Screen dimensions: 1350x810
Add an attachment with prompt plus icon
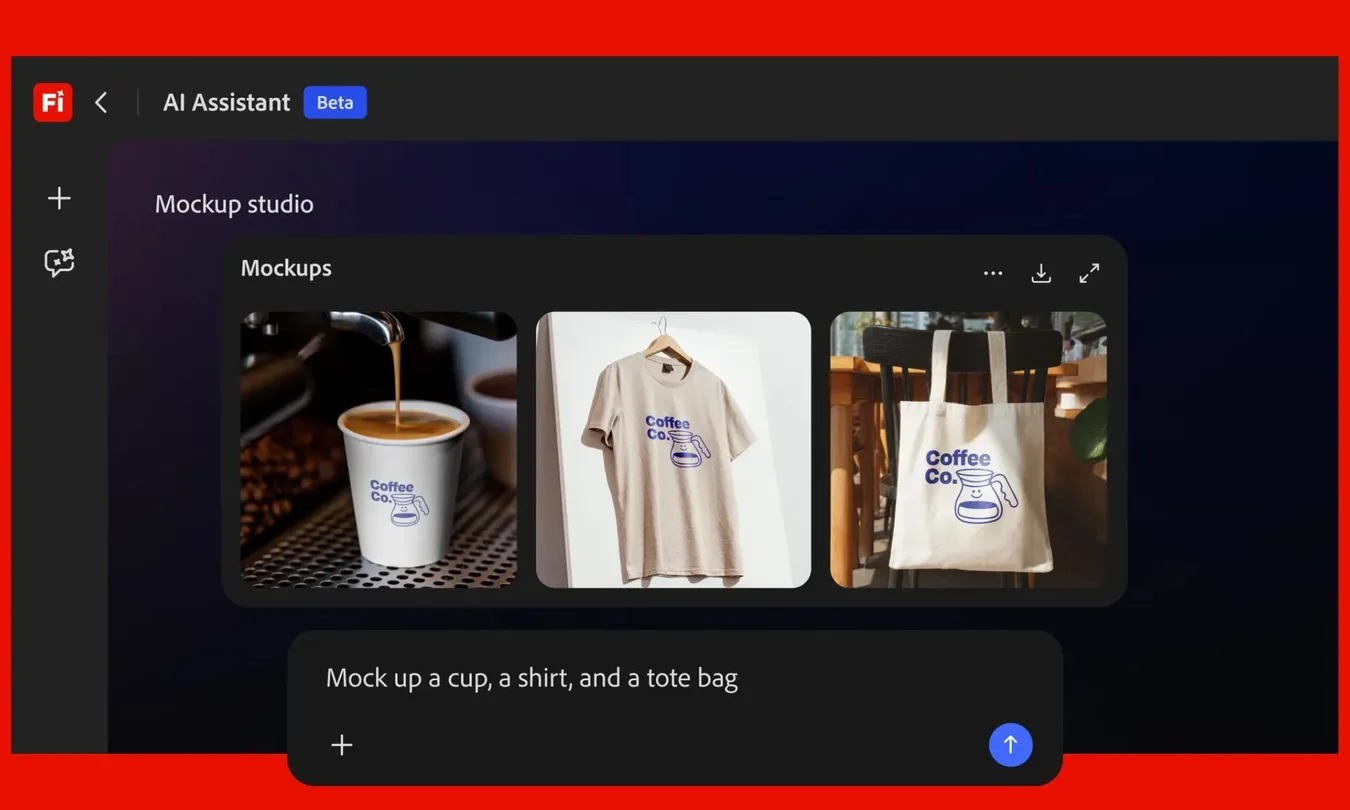click(x=342, y=745)
